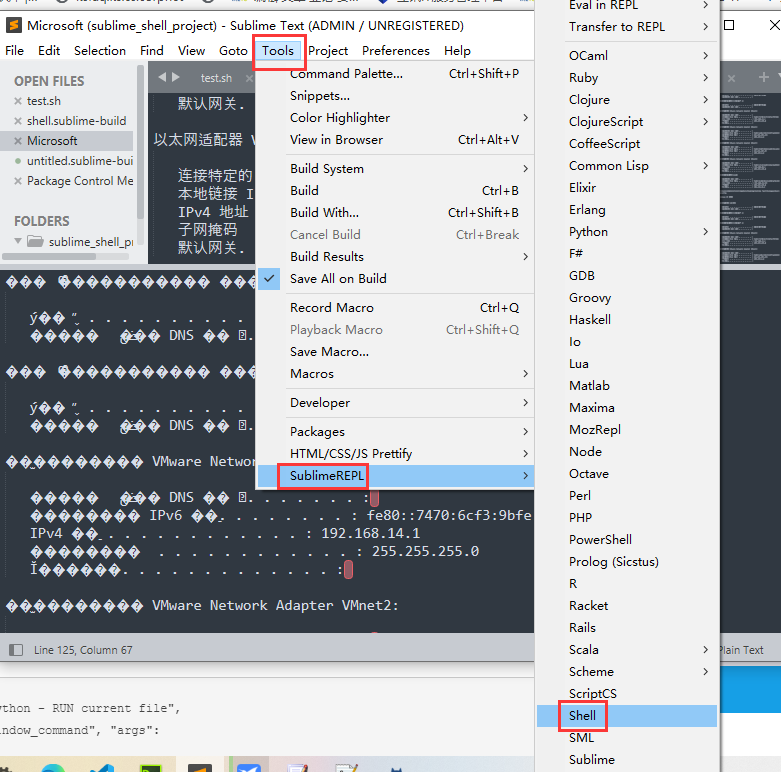This screenshot has height=772, width=781.
Task: Choose Build With... entry
Action: click(395, 213)
